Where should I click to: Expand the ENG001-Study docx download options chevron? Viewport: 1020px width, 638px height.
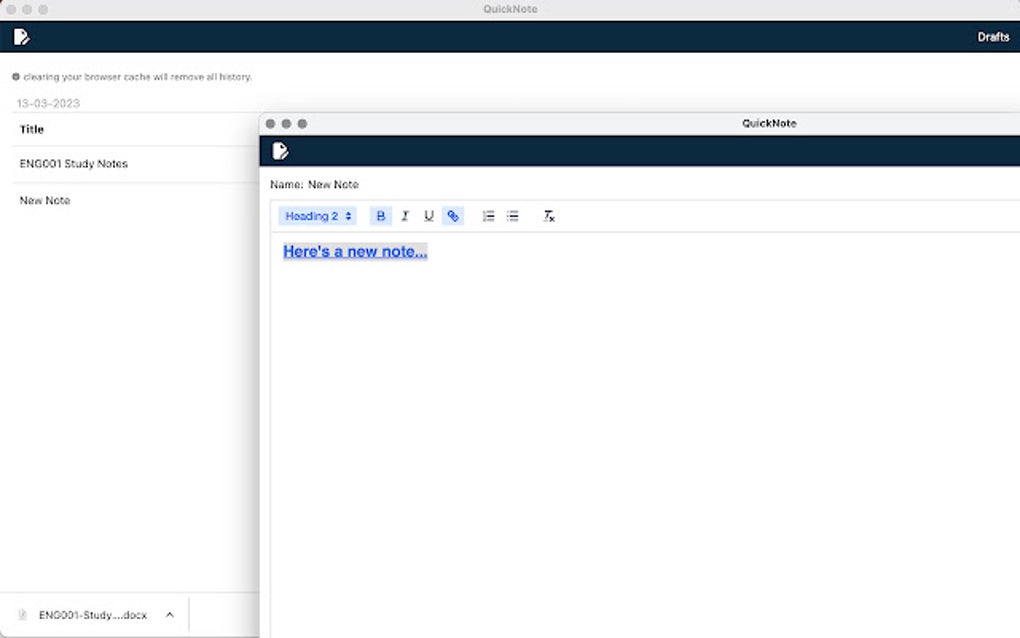pyautogui.click(x=169, y=614)
